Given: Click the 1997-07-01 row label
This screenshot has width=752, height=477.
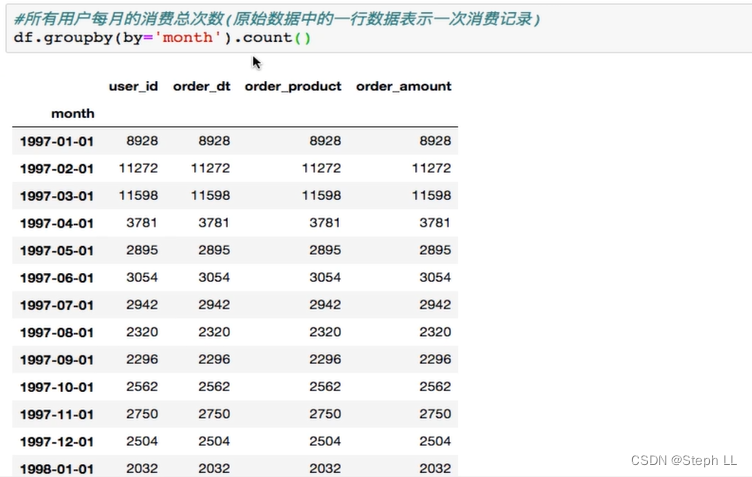Looking at the screenshot, I should click(57, 305).
